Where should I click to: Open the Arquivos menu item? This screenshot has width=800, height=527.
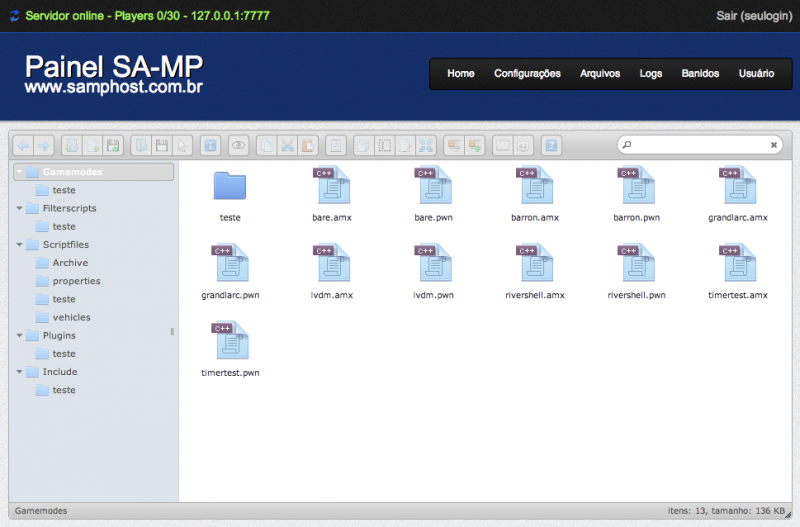coord(600,73)
